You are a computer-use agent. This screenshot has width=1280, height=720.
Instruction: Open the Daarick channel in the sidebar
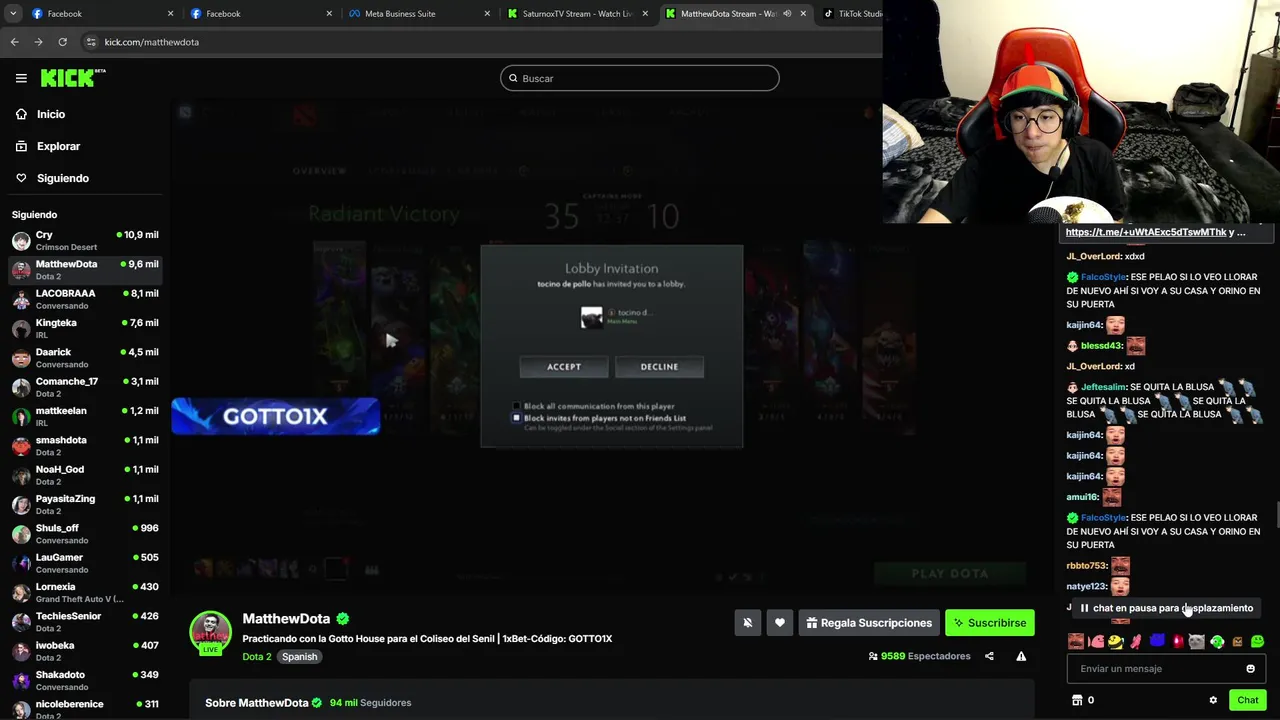[84, 358]
